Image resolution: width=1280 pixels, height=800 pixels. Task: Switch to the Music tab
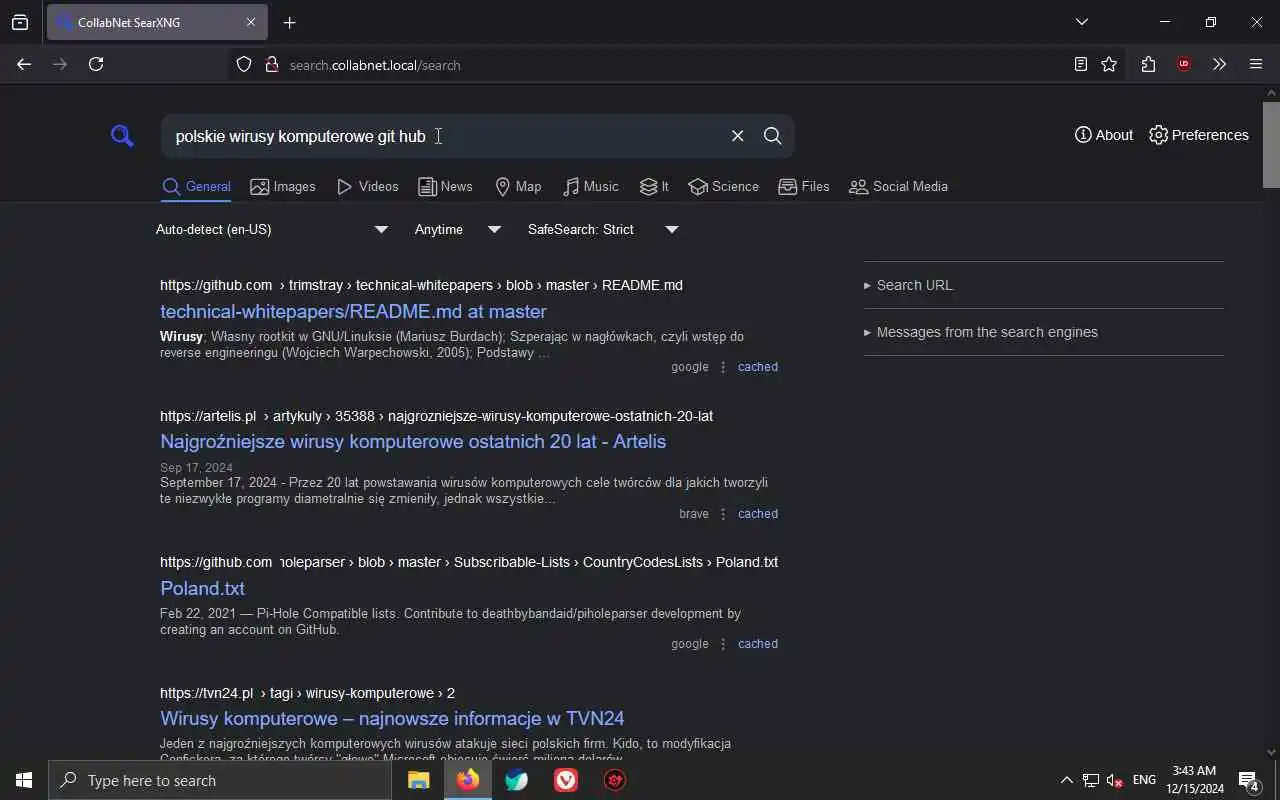click(x=591, y=187)
